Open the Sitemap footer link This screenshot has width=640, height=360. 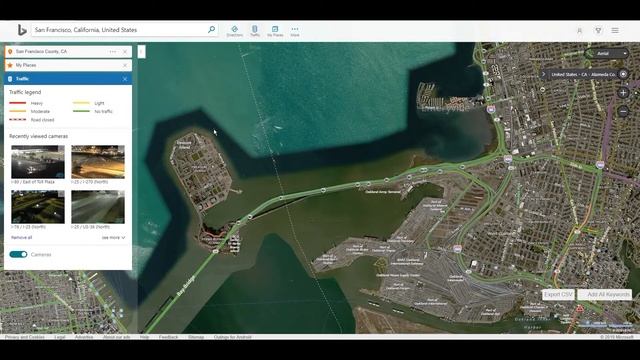tap(196, 337)
